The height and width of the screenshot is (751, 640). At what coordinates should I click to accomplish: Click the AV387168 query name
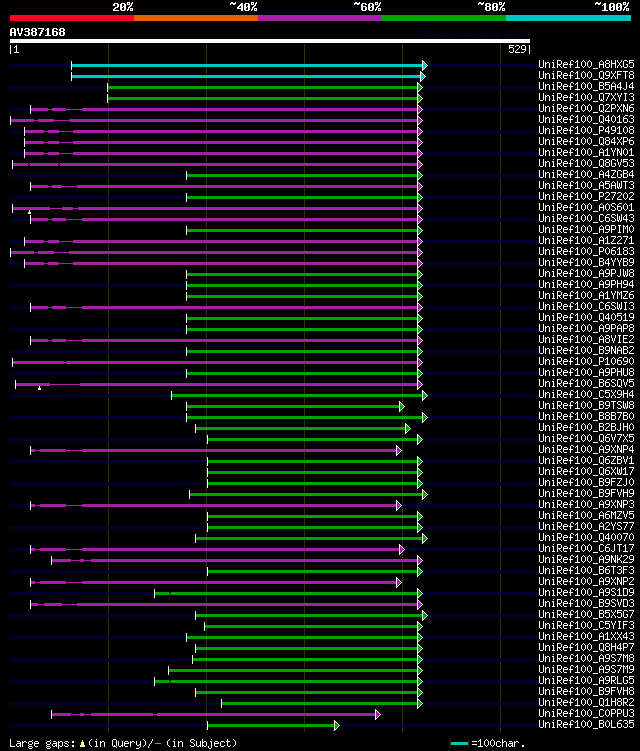[37, 32]
